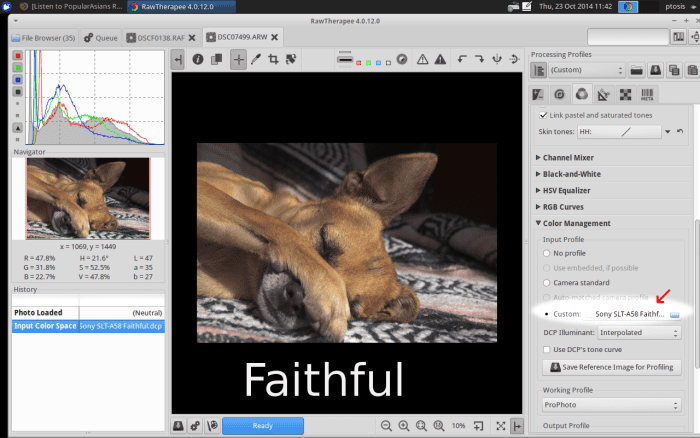Screen dimensions: 700x438
Task: Click the Ready status button
Action: (x=262, y=426)
